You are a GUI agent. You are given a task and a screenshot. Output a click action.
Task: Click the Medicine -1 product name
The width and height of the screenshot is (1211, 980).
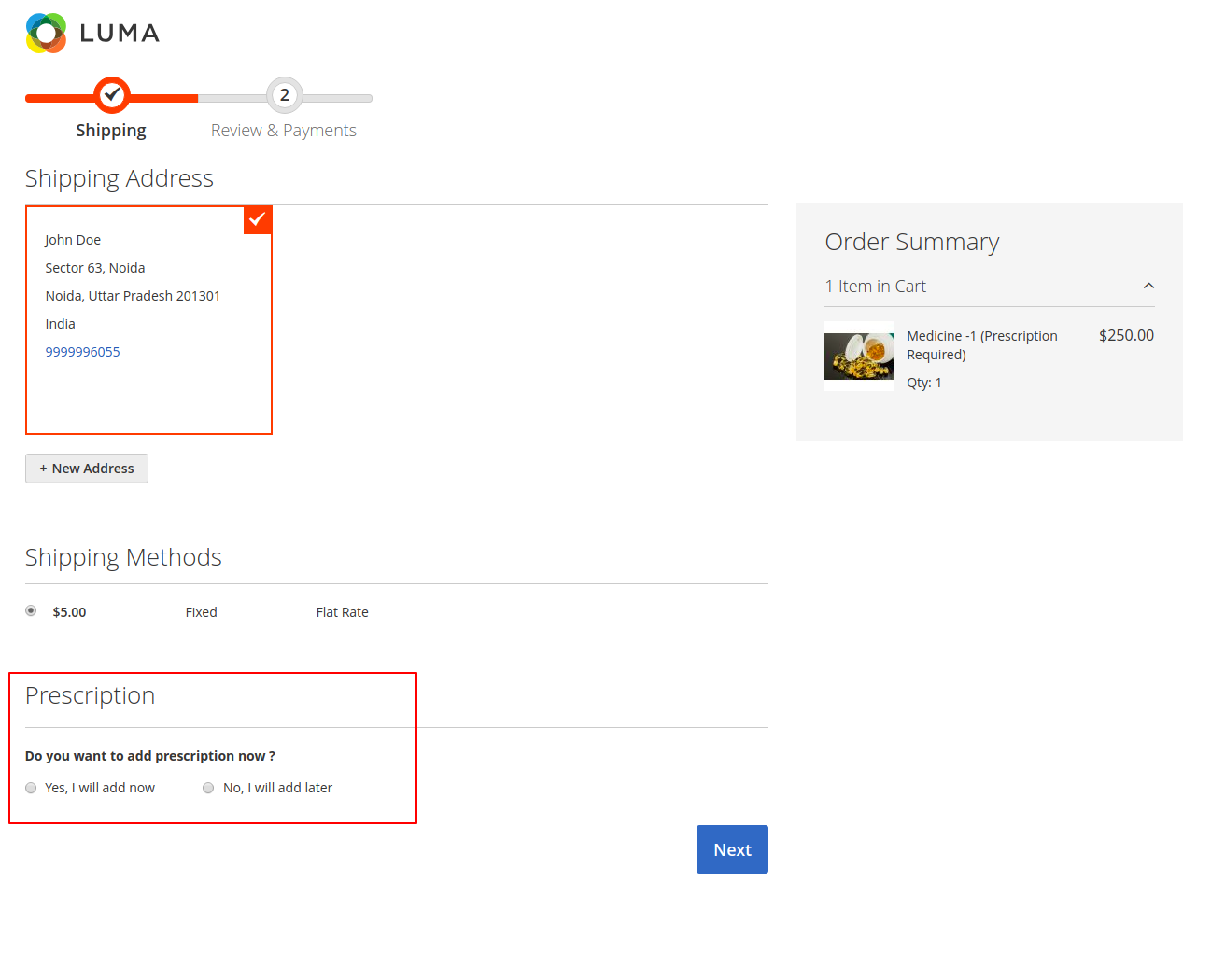coord(981,344)
